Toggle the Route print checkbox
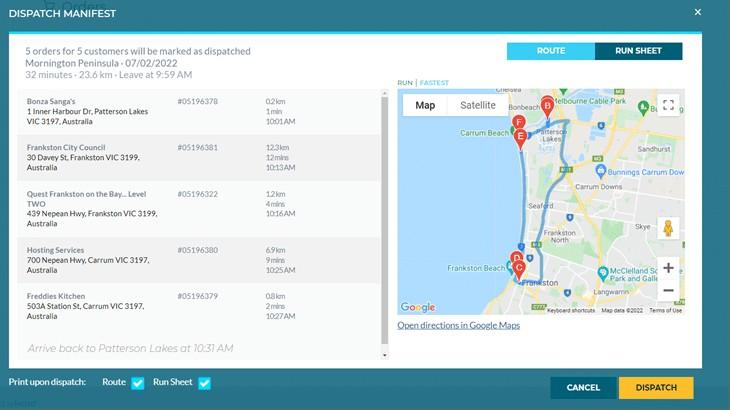The image size is (730, 410). (x=138, y=383)
